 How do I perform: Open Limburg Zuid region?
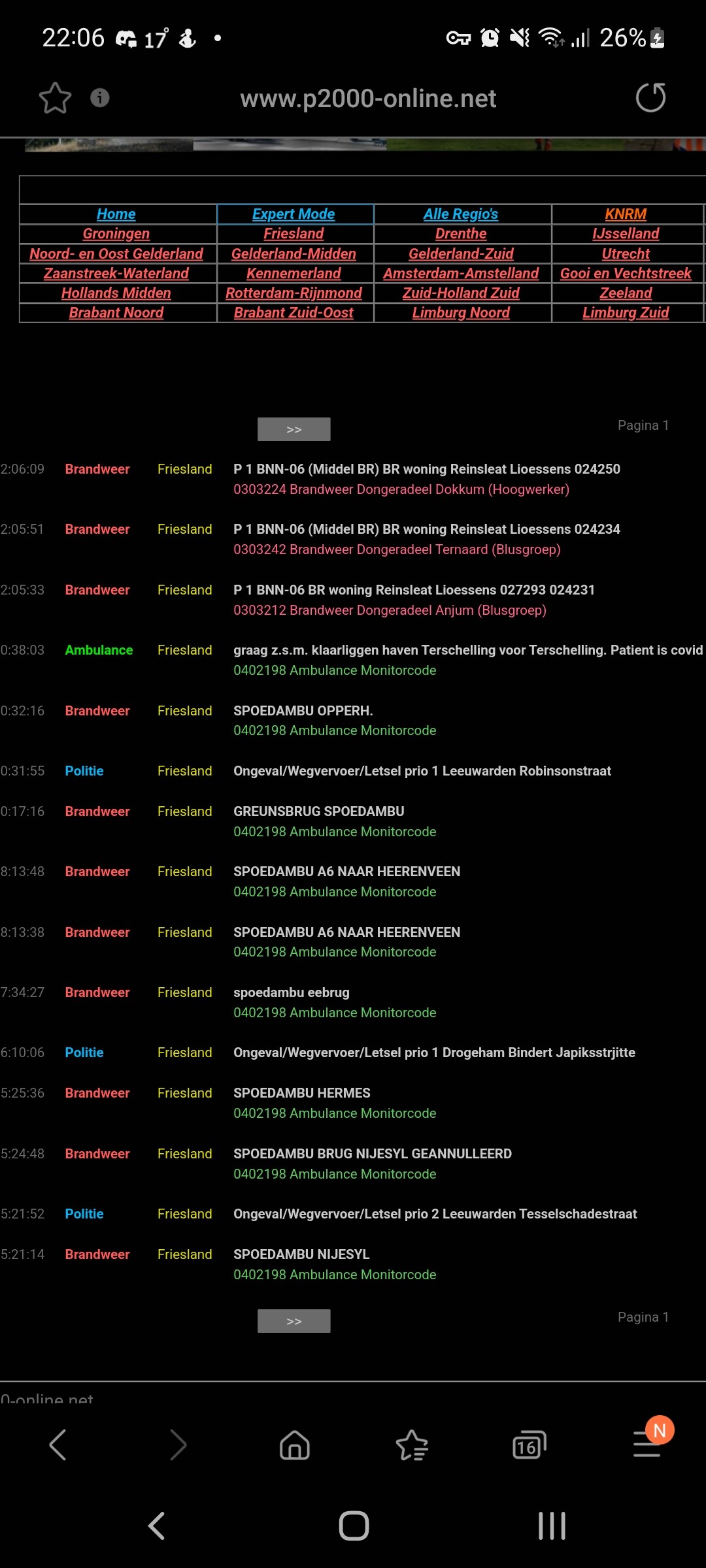pyautogui.click(x=626, y=312)
